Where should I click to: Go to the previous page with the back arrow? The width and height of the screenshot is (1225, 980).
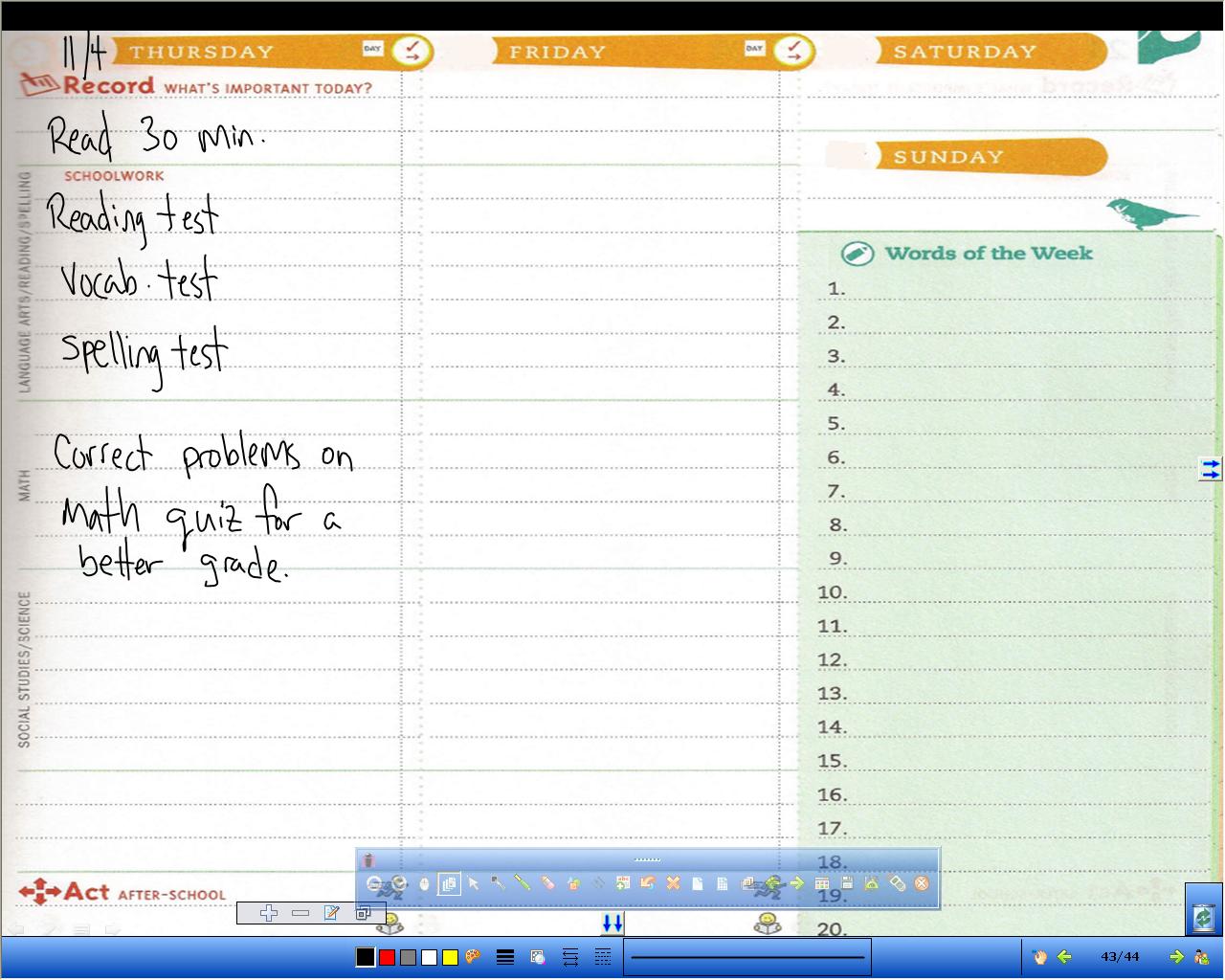(1064, 956)
